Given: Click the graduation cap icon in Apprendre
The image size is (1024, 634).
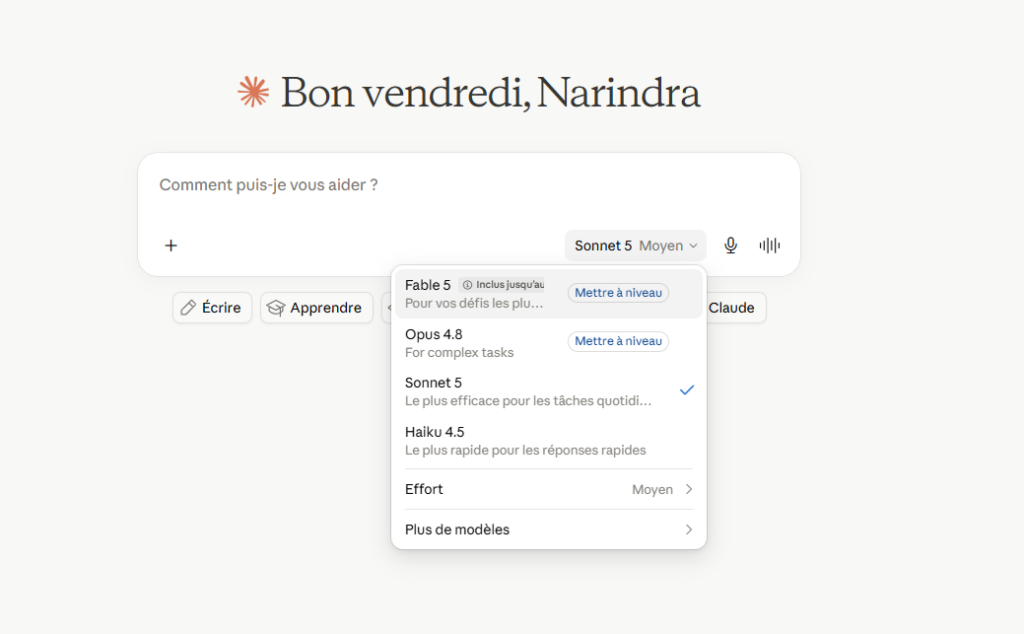Looking at the screenshot, I should (276, 308).
